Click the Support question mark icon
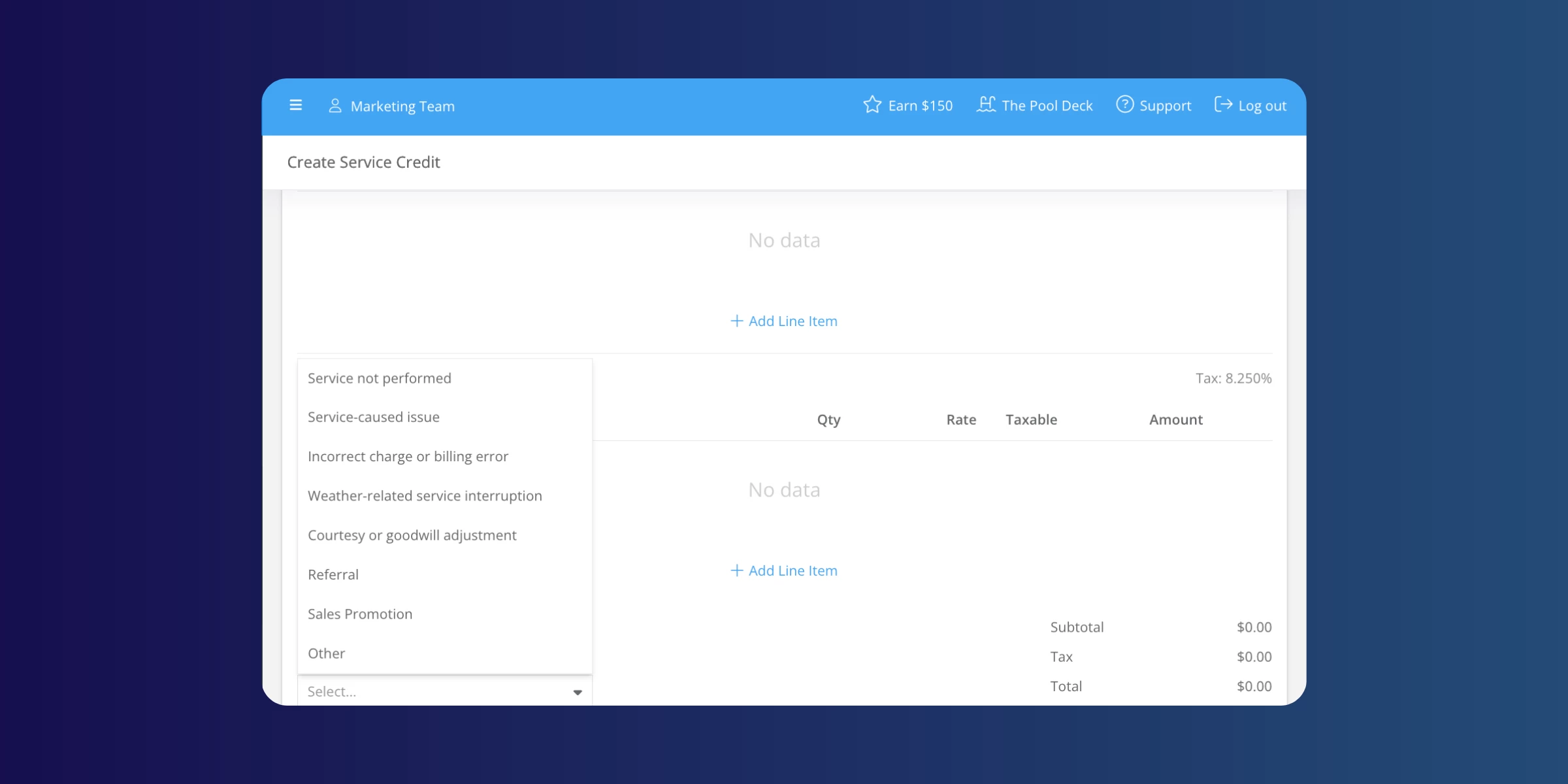The height and width of the screenshot is (784, 1568). (x=1124, y=105)
